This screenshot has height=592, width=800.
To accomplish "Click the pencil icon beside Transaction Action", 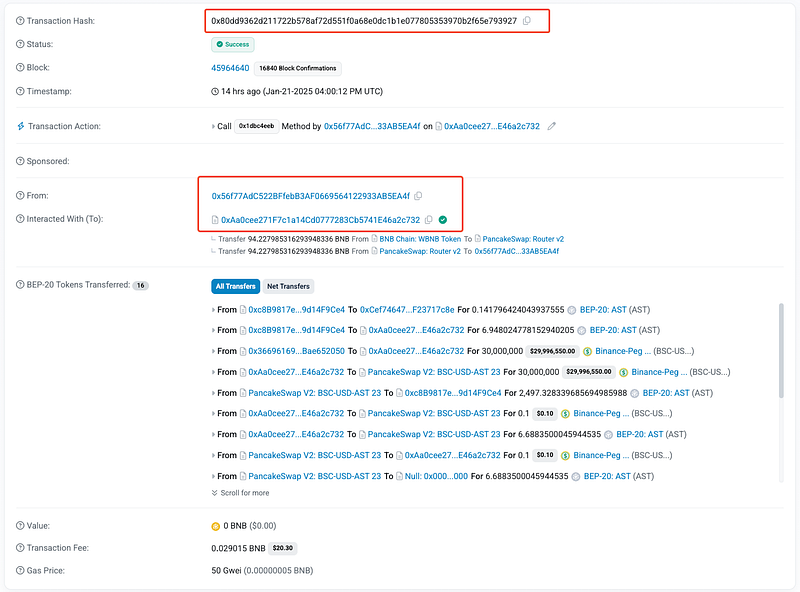I will point(551,126).
